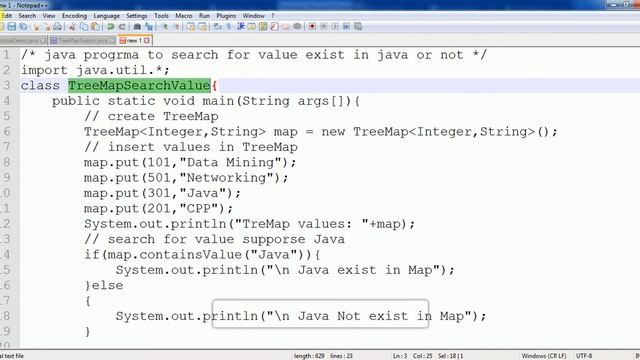Close the TreeMapSearch.java tab with its X
The image size is (640, 360).
click(113, 40)
